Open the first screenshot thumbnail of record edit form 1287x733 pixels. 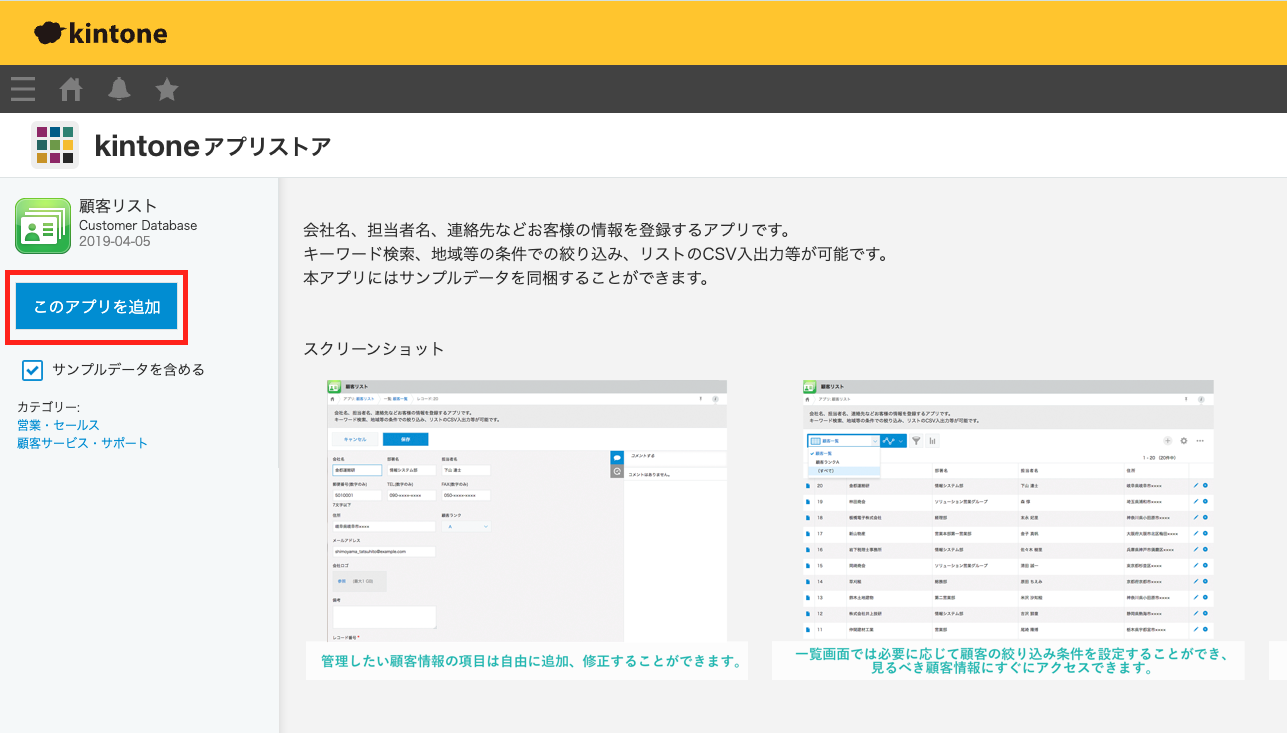pos(527,510)
